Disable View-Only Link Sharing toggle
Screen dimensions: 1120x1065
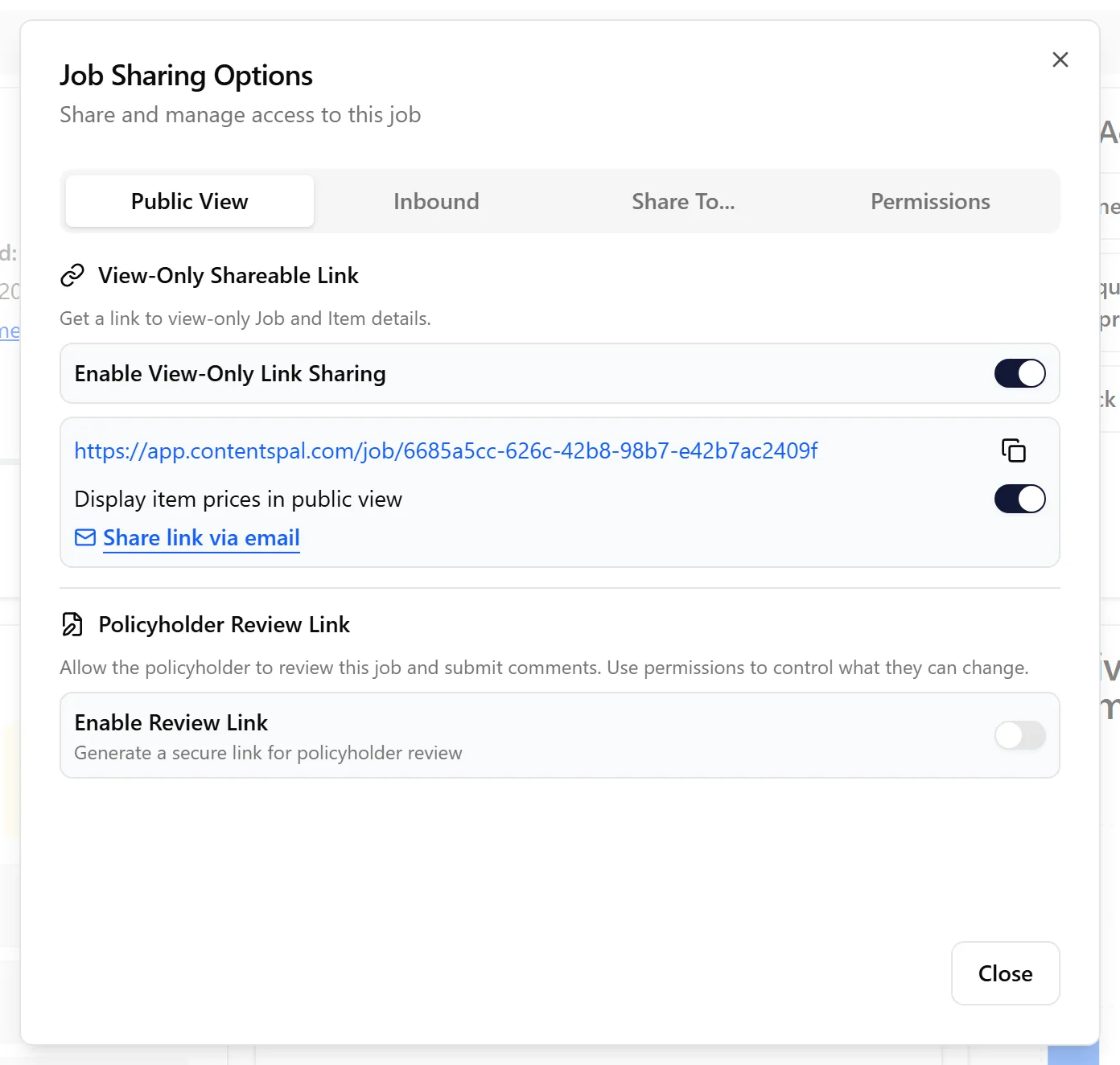point(1020,373)
